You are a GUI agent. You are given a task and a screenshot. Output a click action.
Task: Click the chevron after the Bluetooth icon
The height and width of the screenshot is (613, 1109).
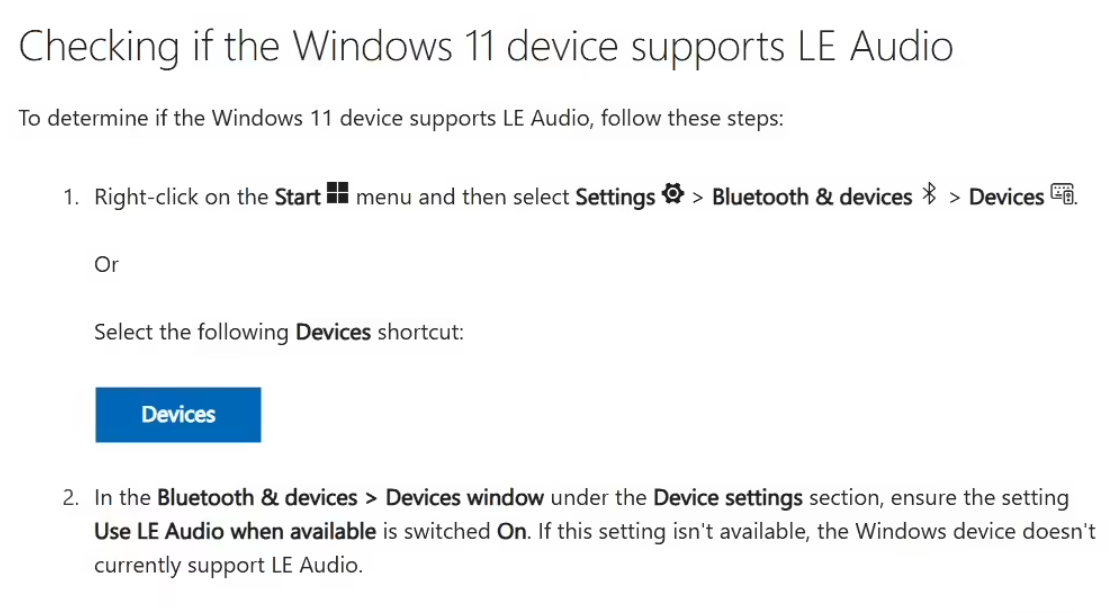(954, 198)
